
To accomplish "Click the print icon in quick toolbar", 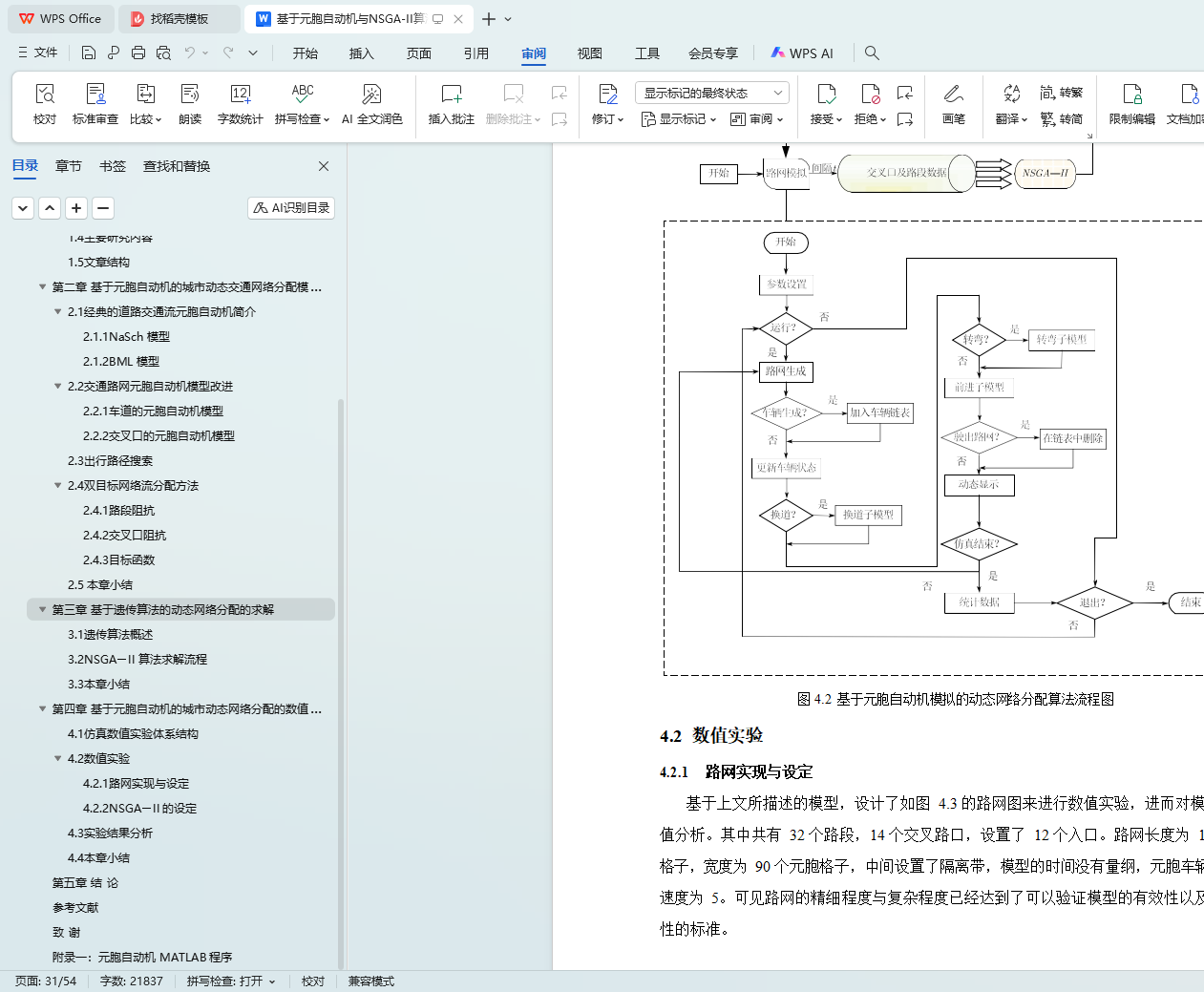I will (x=138, y=53).
